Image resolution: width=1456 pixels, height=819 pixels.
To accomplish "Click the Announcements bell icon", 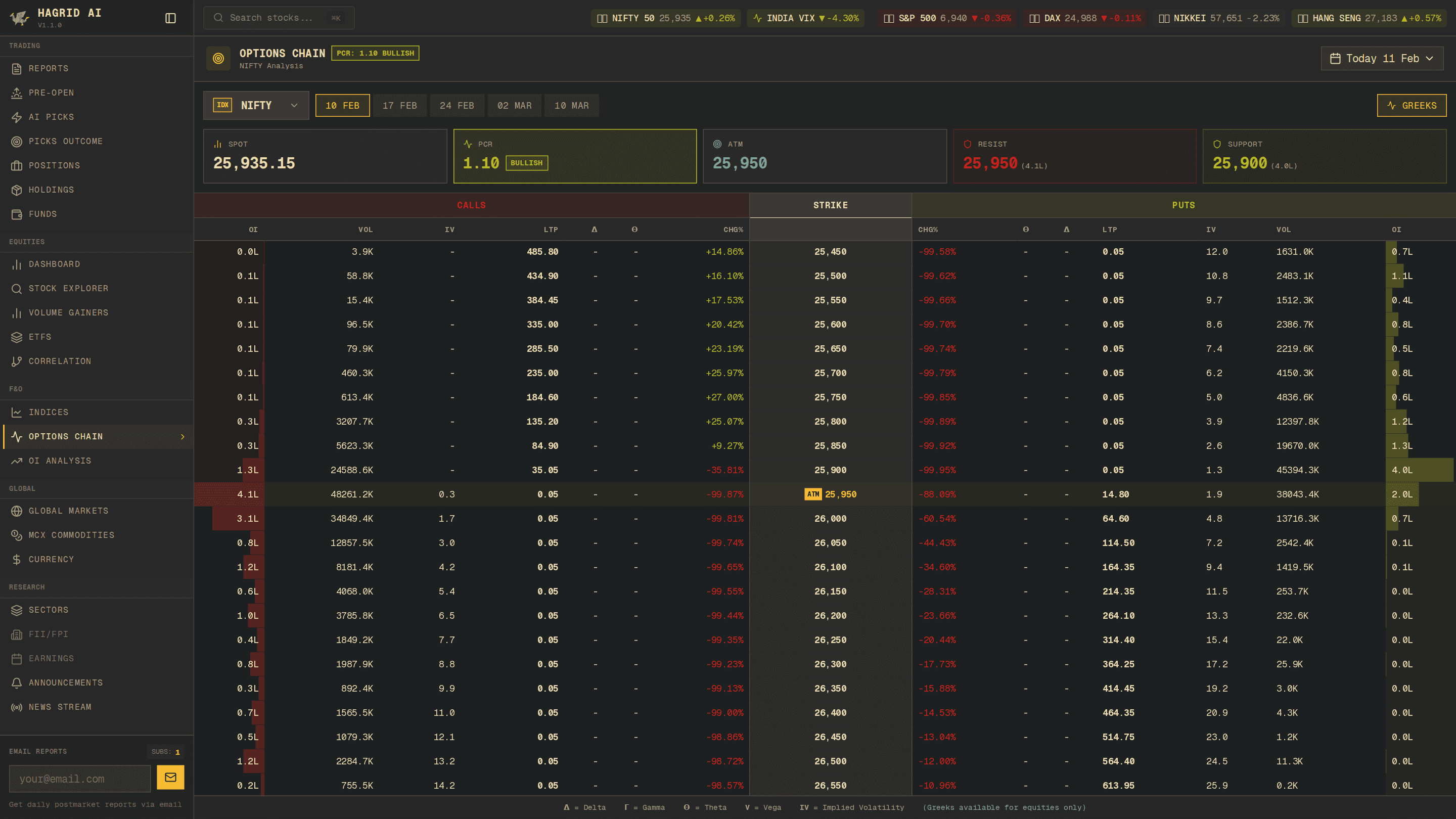I will coord(16,683).
